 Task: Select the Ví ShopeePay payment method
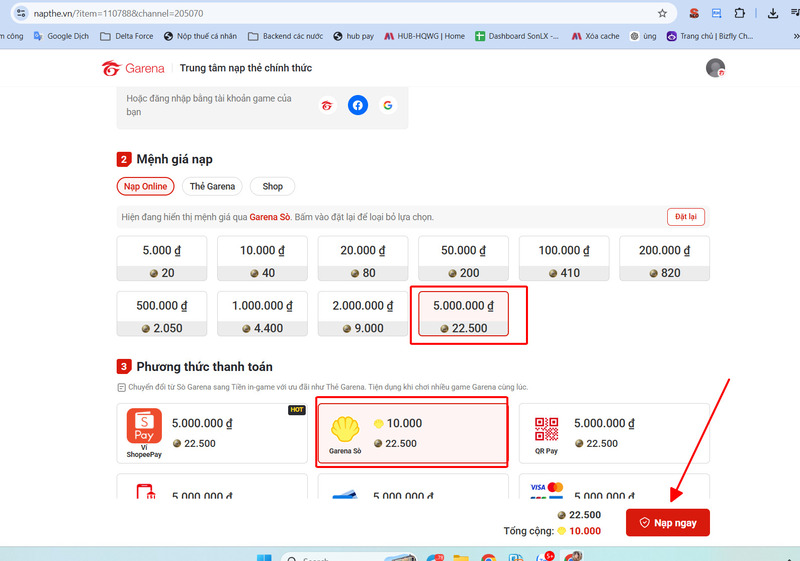212,434
